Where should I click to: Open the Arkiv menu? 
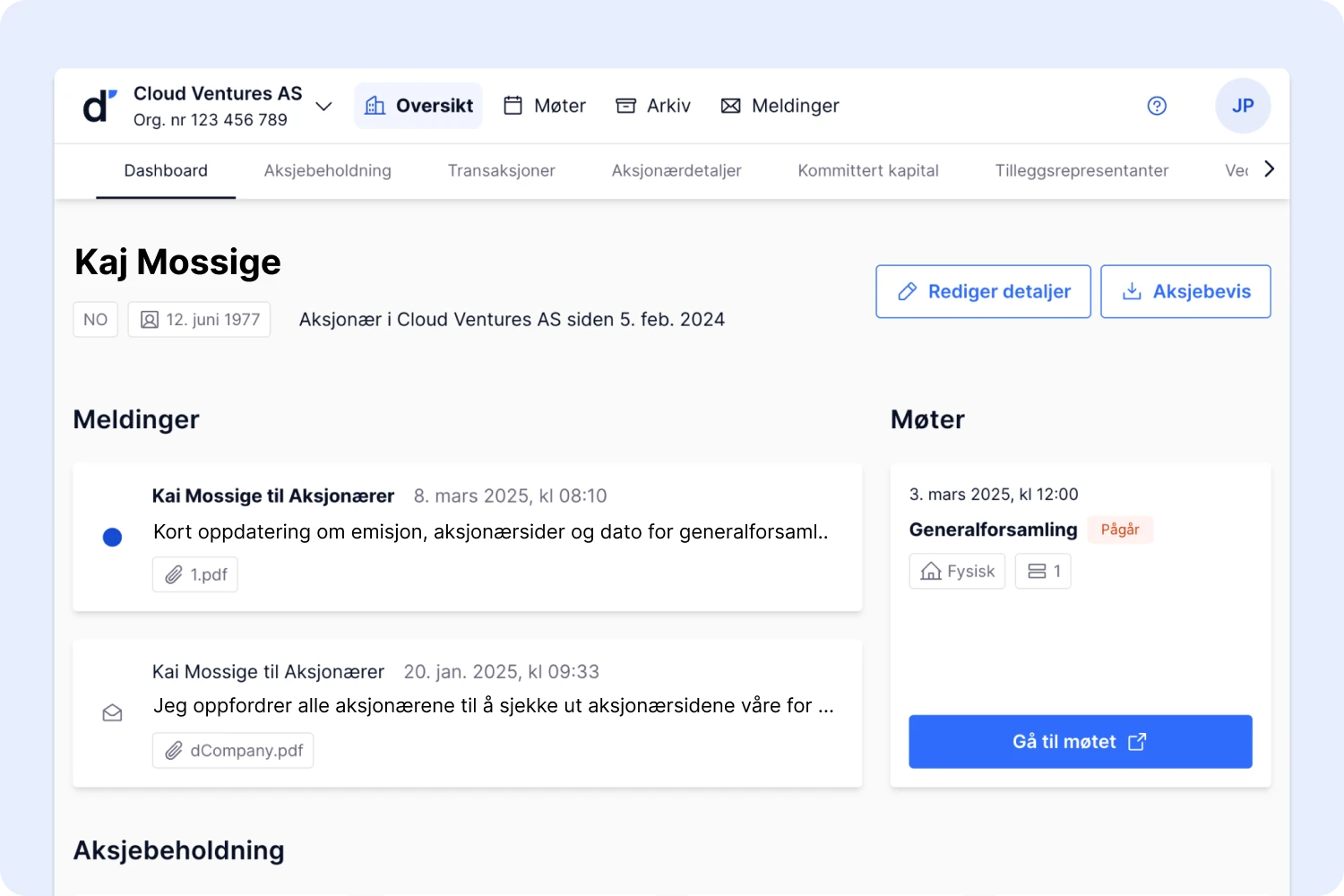[x=653, y=106]
